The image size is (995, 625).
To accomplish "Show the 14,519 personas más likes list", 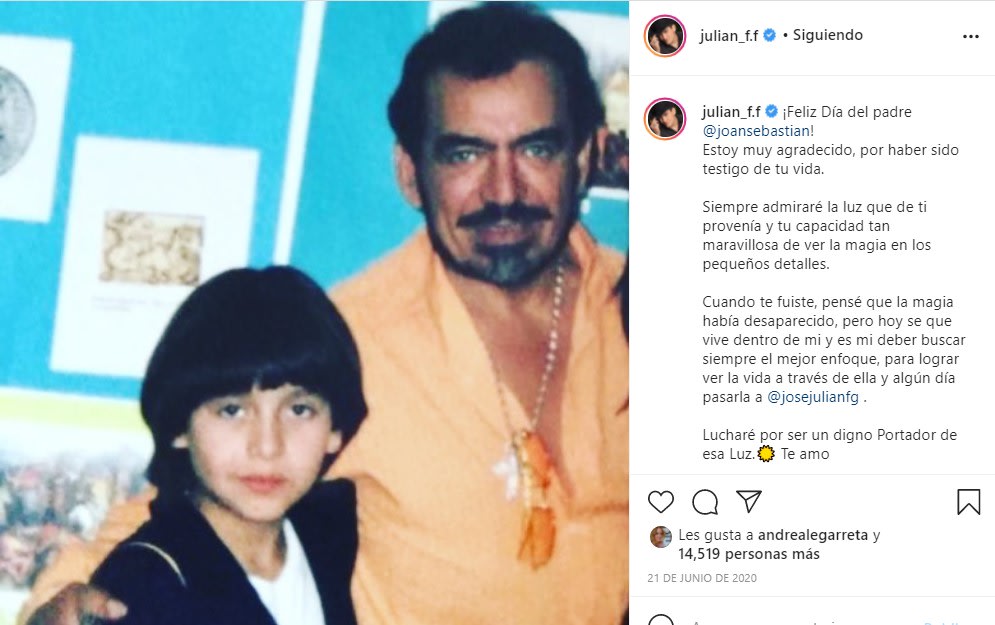I will [x=749, y=554].
